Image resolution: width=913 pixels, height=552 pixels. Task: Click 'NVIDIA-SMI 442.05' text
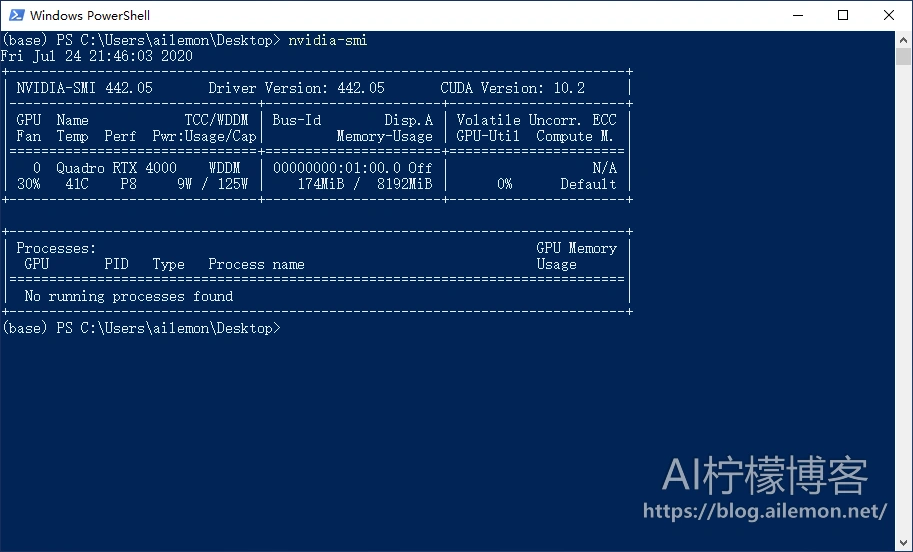84,88
